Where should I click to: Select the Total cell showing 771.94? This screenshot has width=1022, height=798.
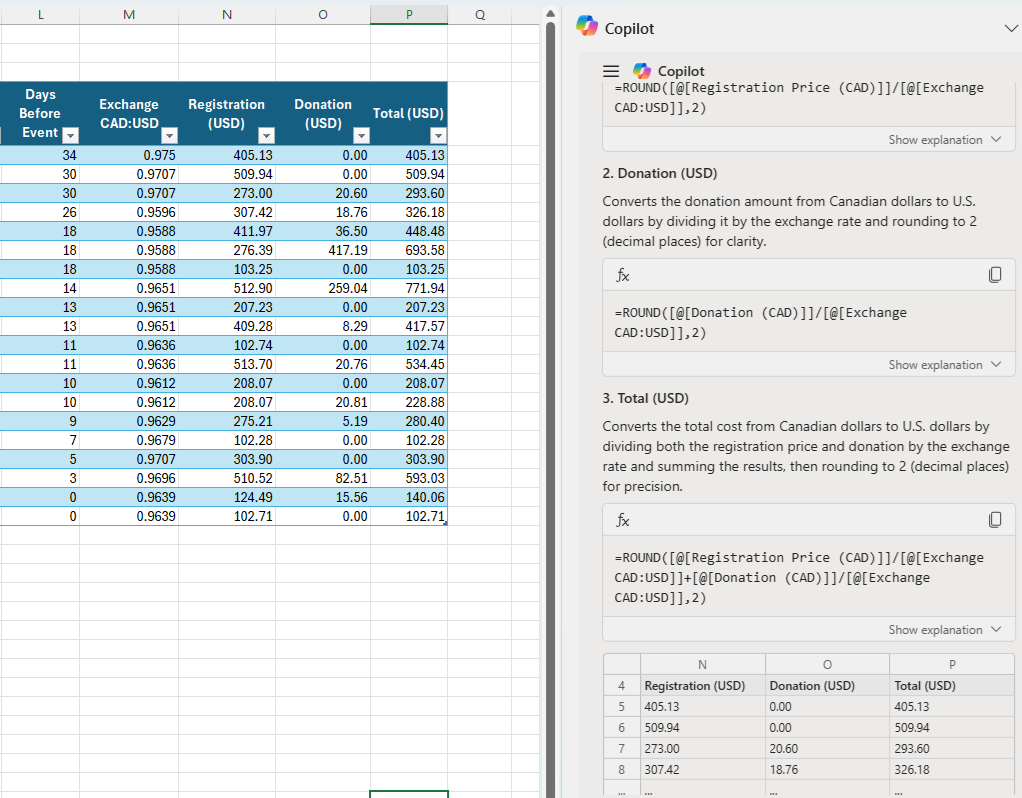409,288
